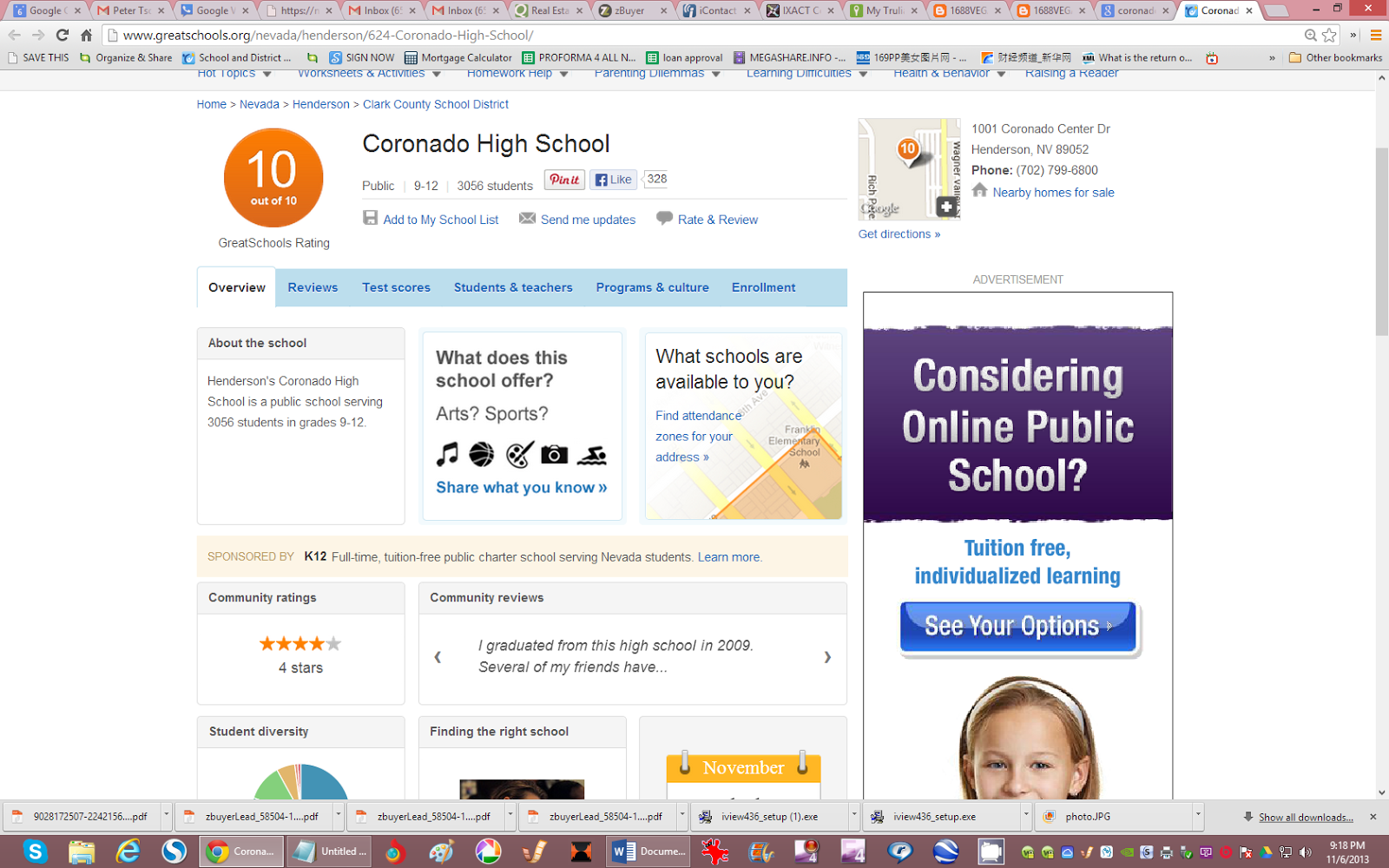The height and width of the screenshot is (868, 1389).
Task: Click the volume icon in the system tray
Action: click(1305, 852)
